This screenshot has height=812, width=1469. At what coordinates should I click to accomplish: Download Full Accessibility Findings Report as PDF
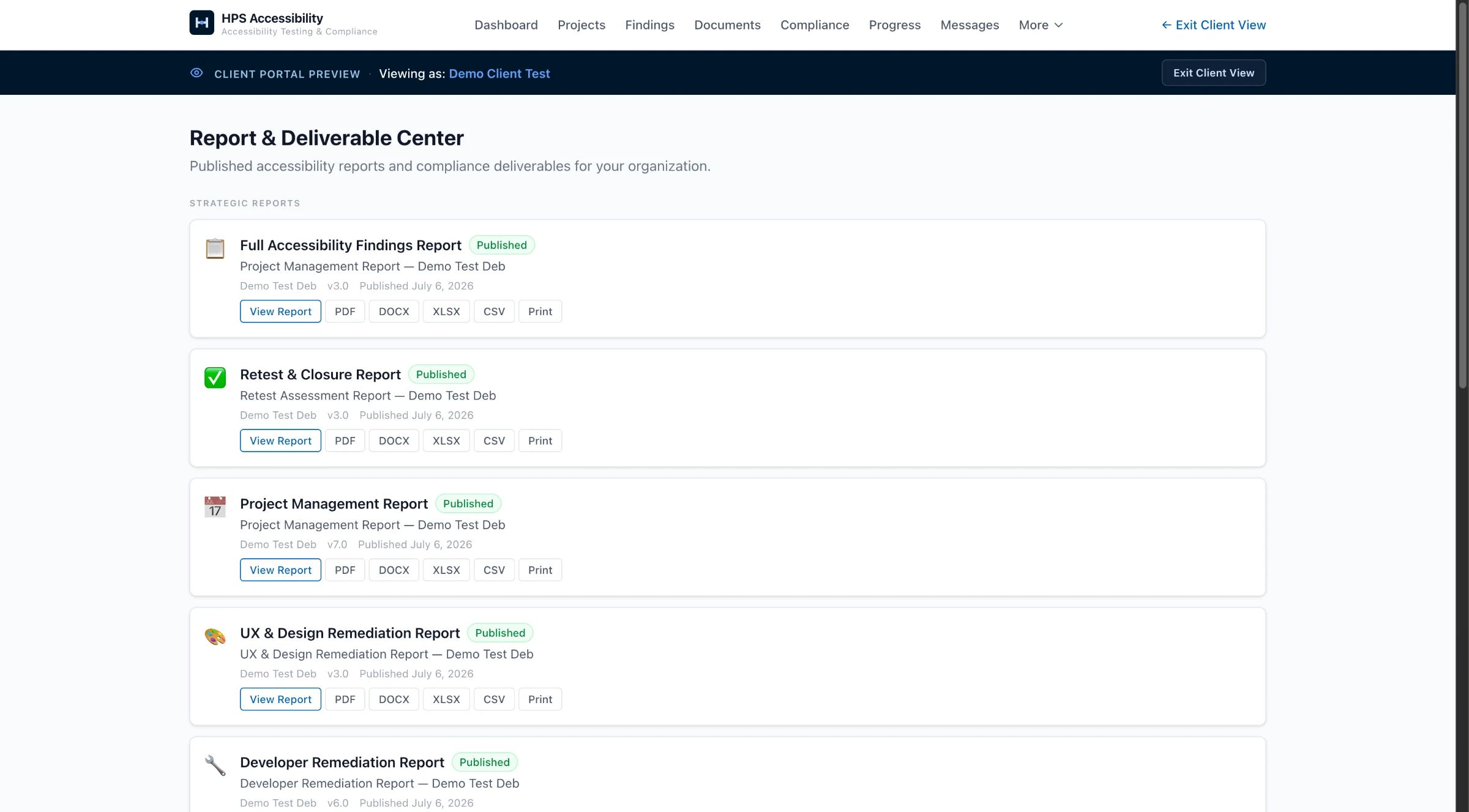[345, 311]
